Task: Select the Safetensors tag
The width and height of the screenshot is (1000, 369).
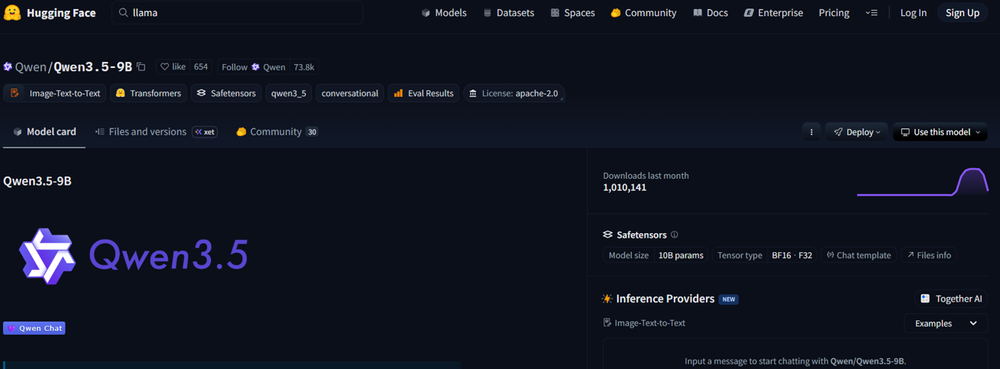Action: [226, 93]
